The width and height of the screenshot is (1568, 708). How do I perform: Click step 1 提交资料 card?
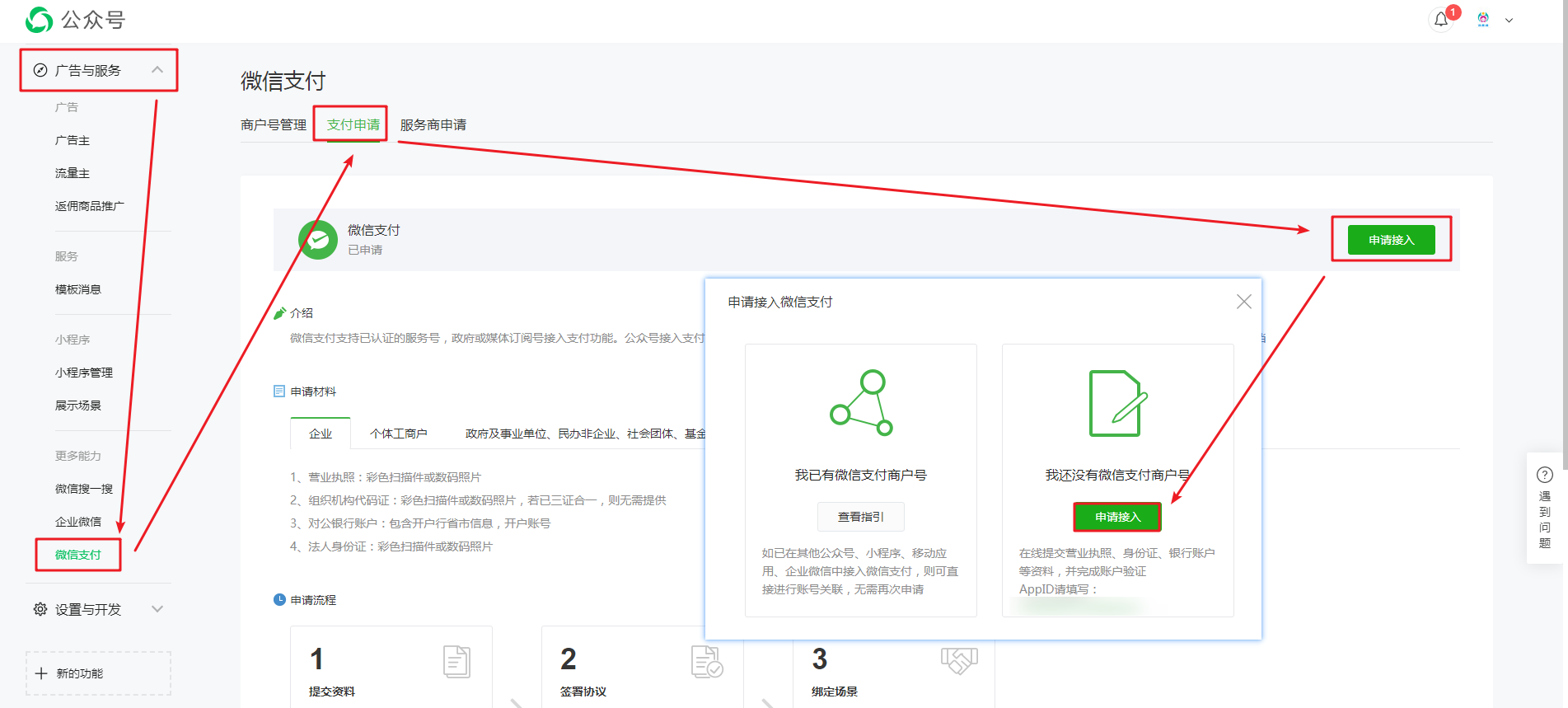coord(391,666)
